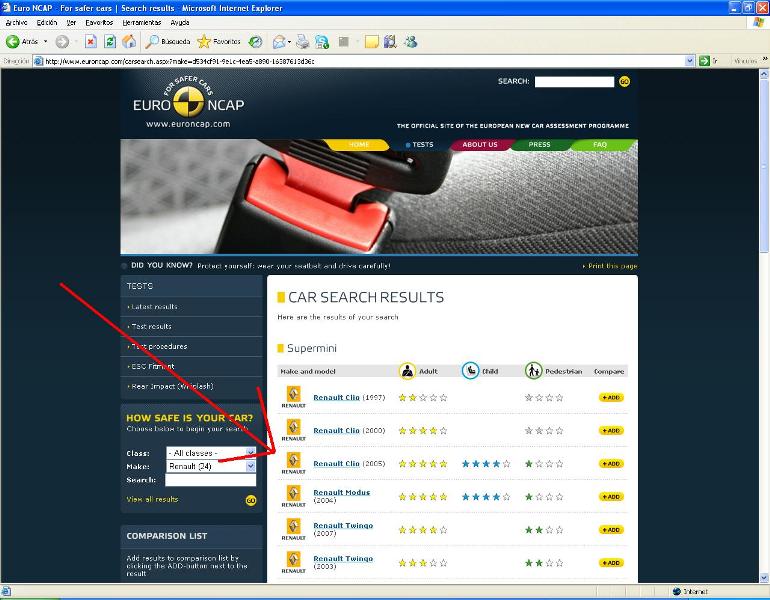Click the Stop loading toolbar icon
The image size is (770, 600).
[x=91, y=42]
